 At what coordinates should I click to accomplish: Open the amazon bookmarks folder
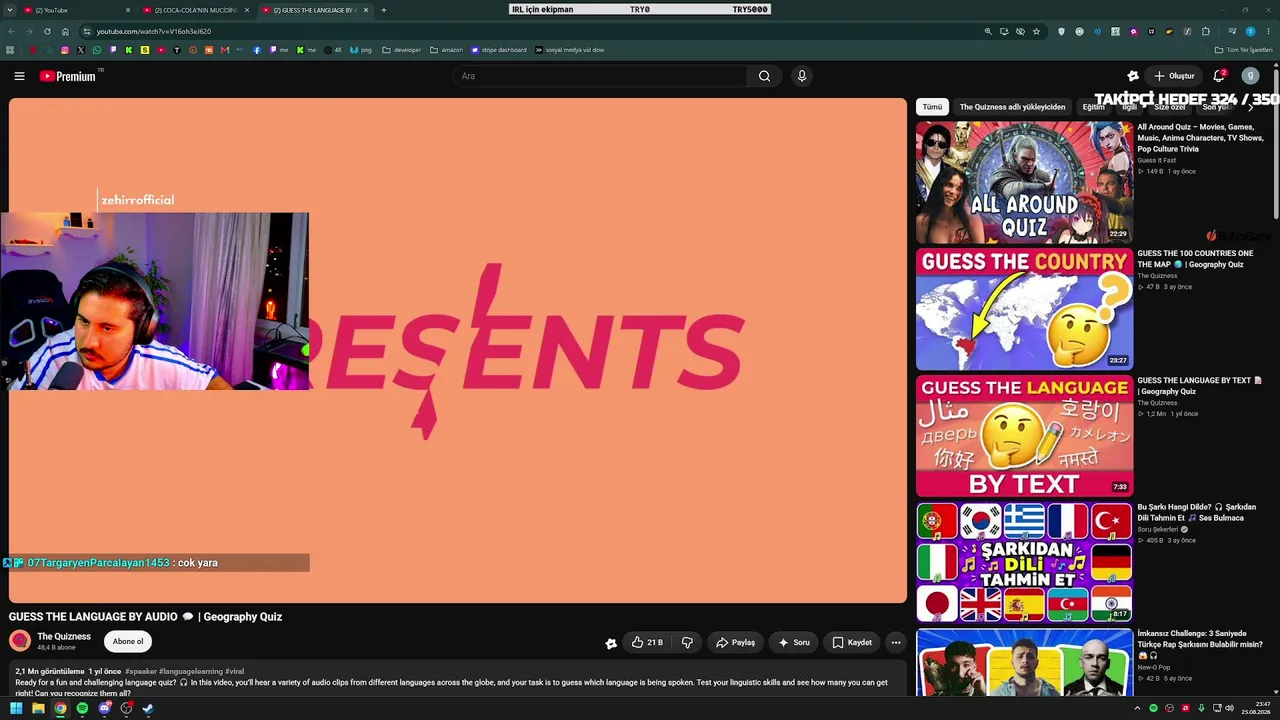(446, 50)
